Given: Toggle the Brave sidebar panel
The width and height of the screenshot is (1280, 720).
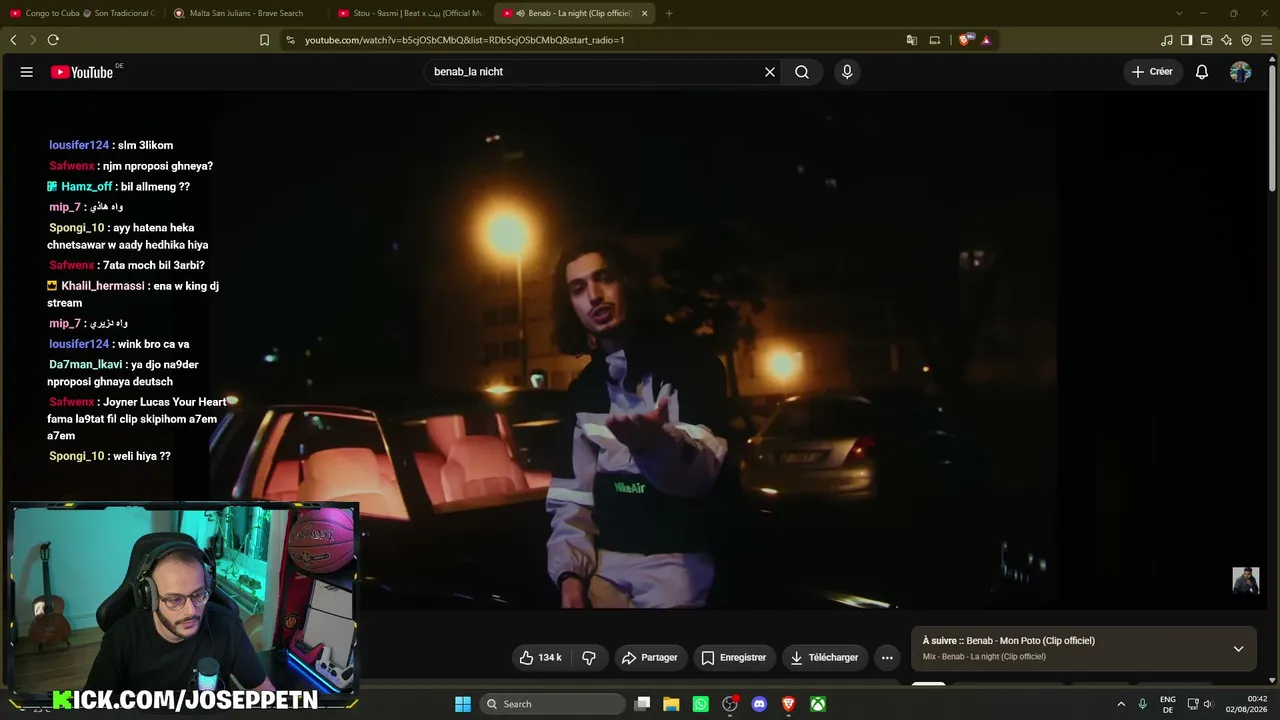Looking at the screenshot, I should 1187,40.
